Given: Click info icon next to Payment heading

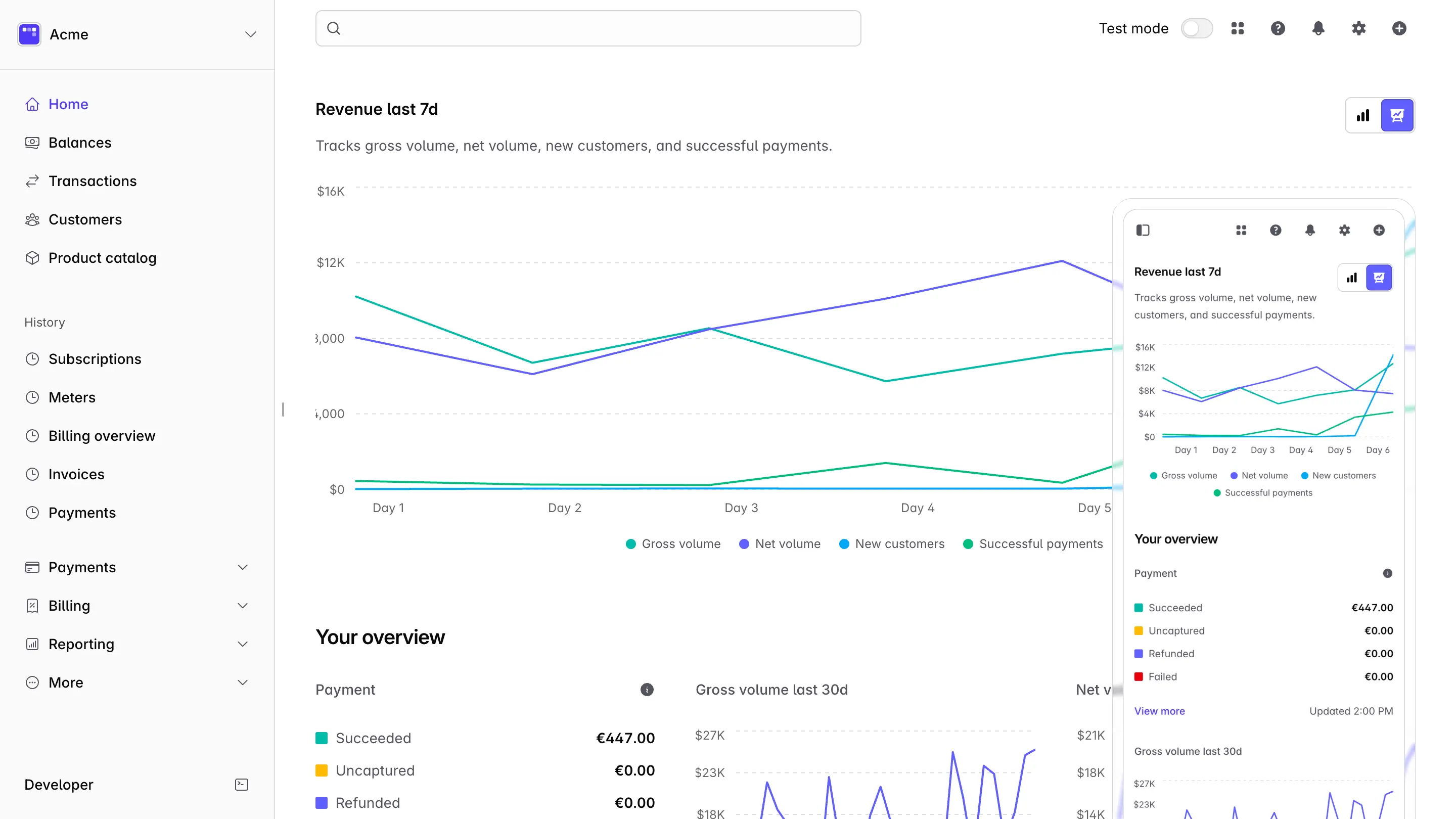Looking at the screenshot, I should [x=647, y=689].
